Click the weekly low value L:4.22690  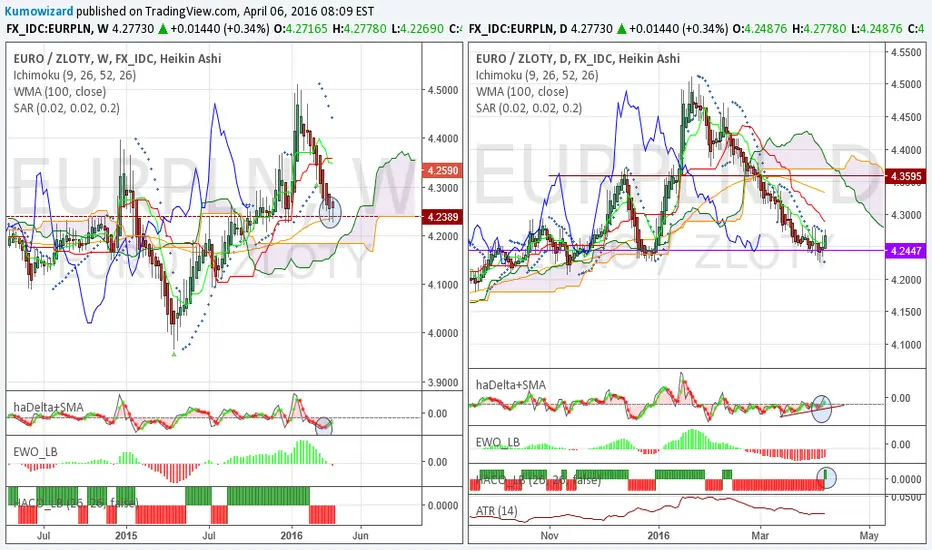point(417,29)
